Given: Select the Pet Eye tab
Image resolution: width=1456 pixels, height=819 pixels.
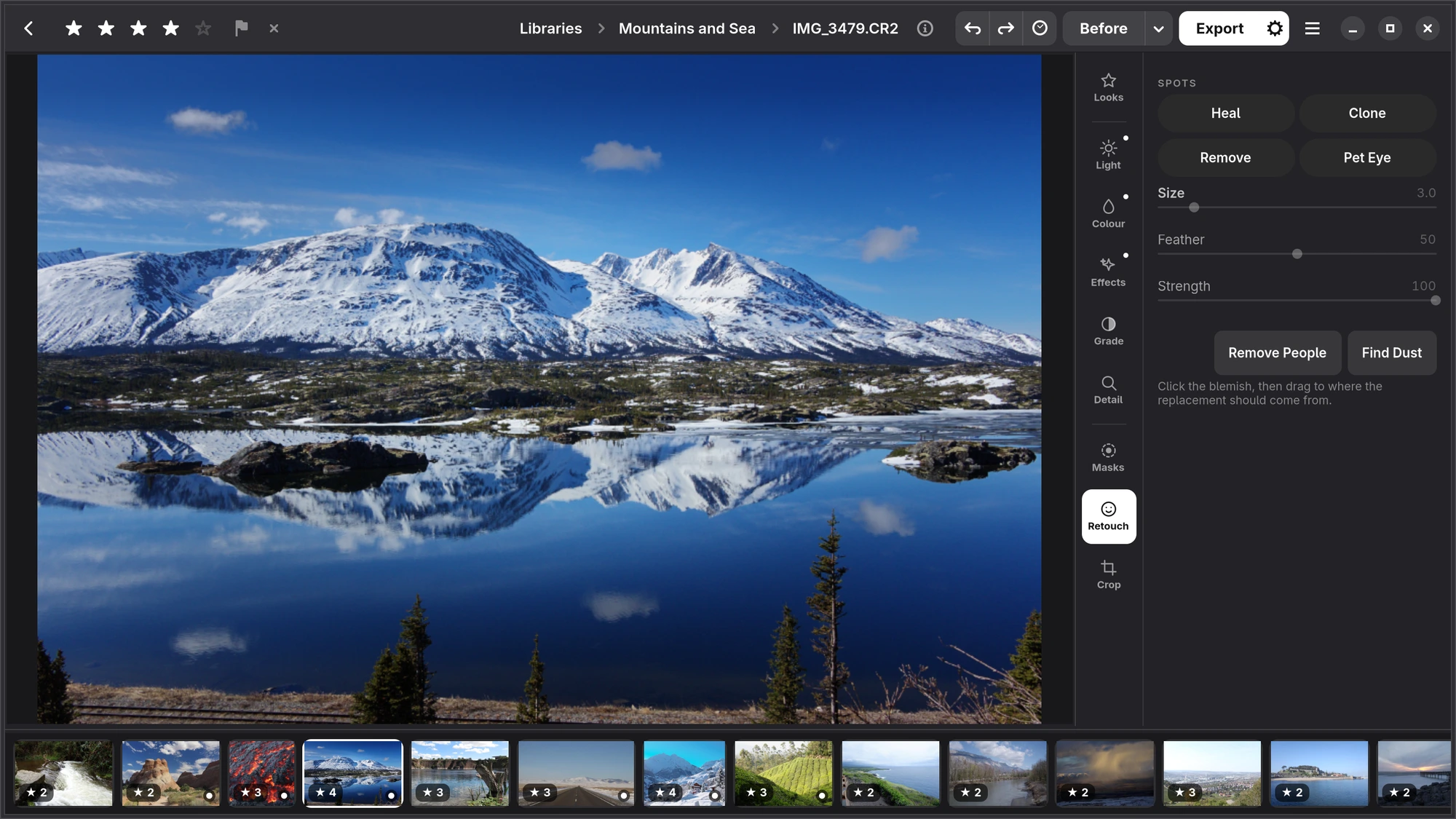Looking at the screenshot, I should tap(1366, 157).
